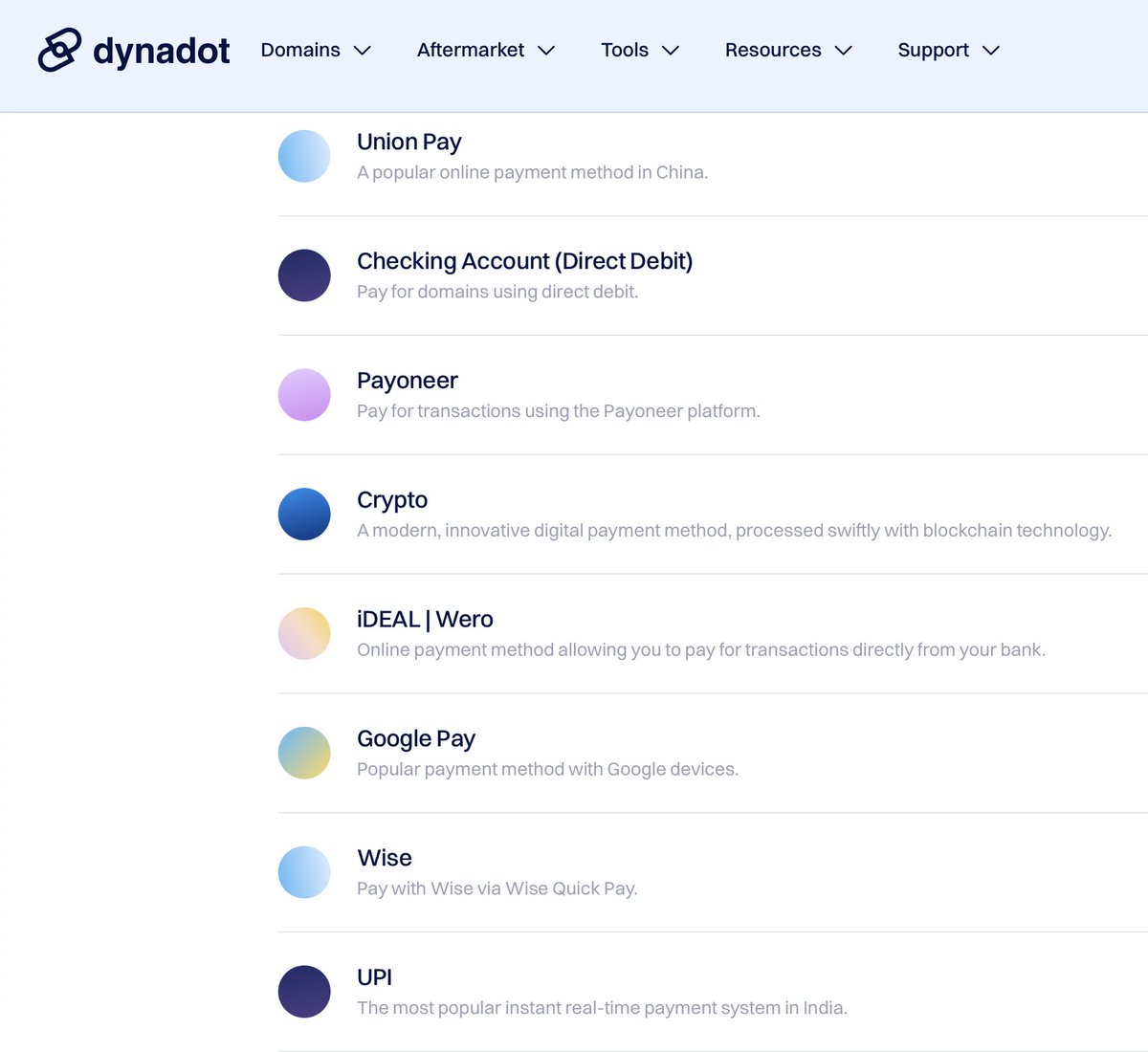Click the Crypto blue circle icon

[x=304, y=515]
